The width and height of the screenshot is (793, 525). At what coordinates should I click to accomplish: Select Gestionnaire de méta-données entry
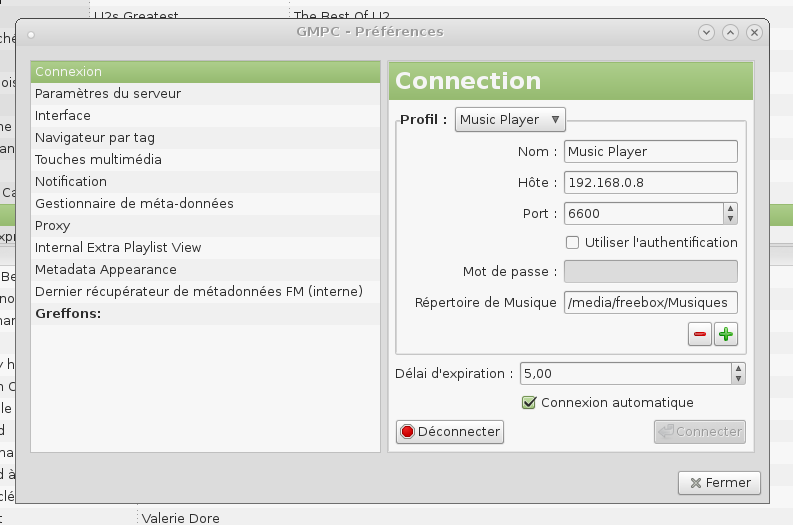134,204
